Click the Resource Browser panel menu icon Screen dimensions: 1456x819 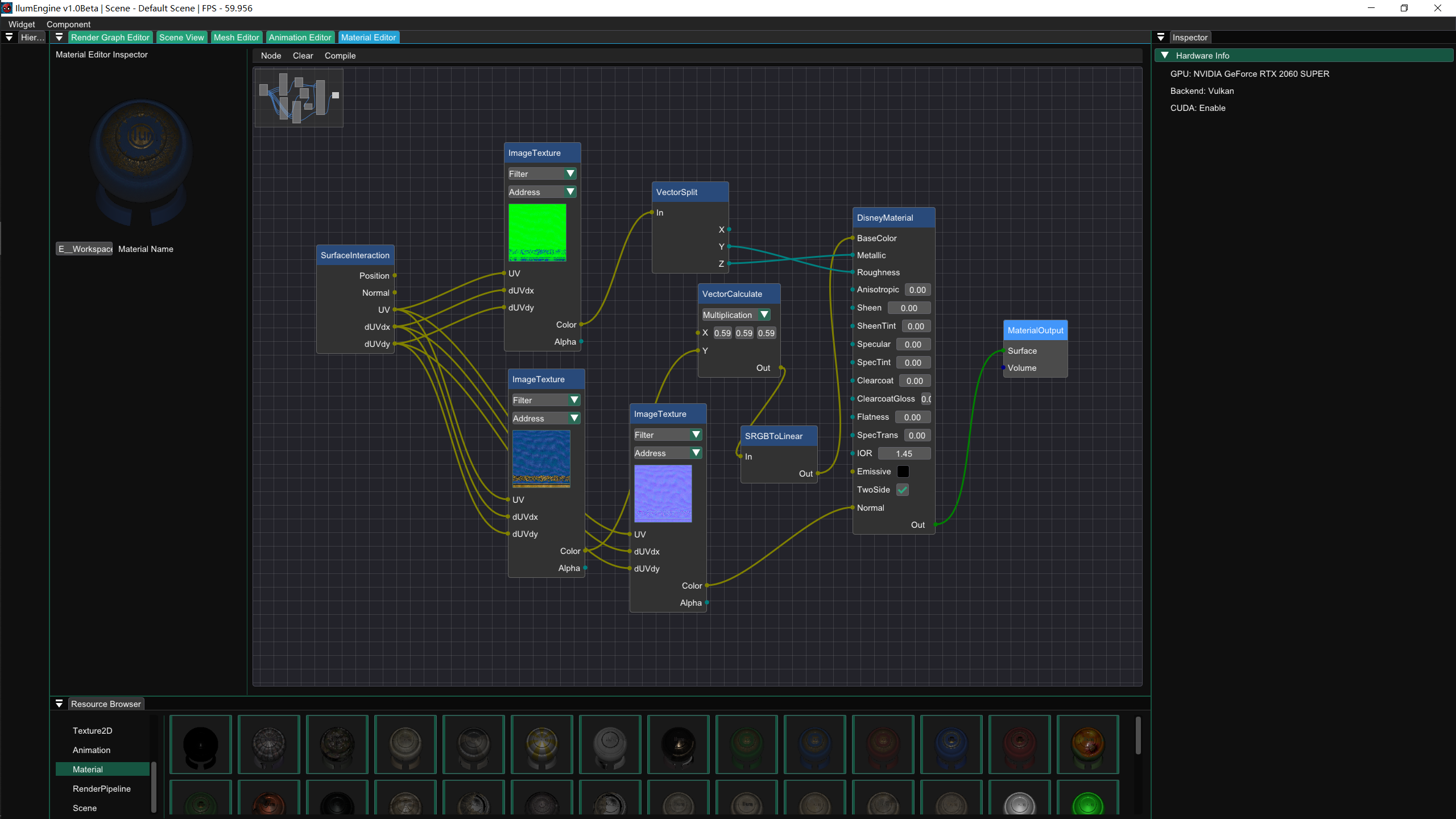(x=59, y=704)
